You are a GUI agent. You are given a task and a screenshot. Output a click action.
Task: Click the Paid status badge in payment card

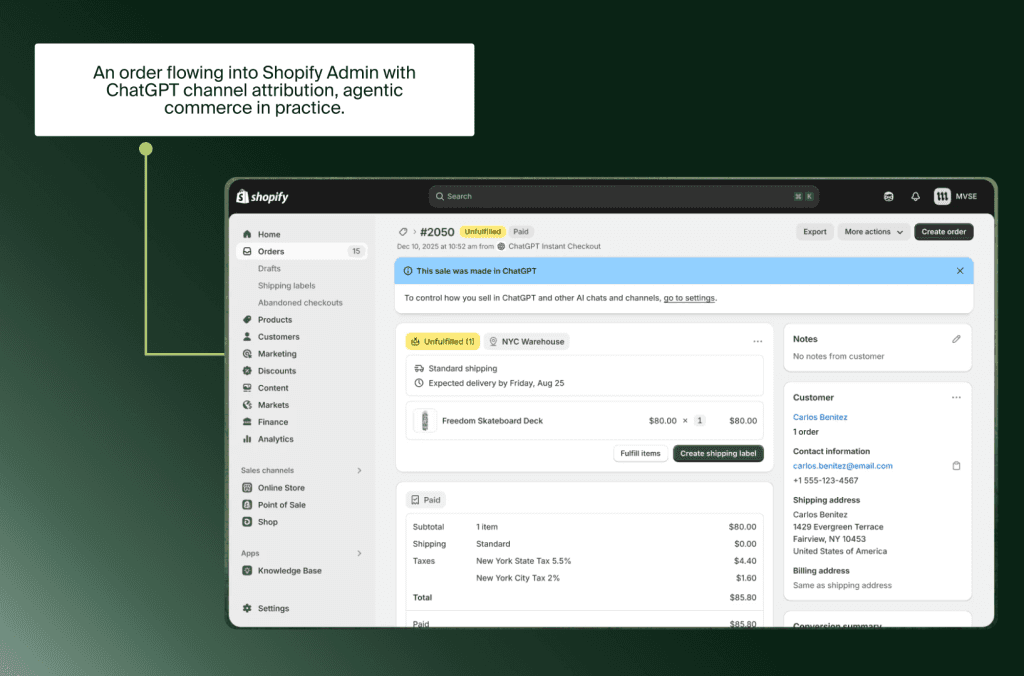[x=425, y=500]
